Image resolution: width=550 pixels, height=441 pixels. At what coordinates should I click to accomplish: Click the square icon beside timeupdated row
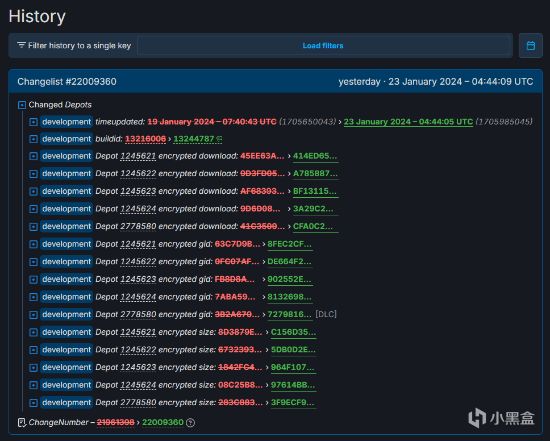(x=33, y=122)
